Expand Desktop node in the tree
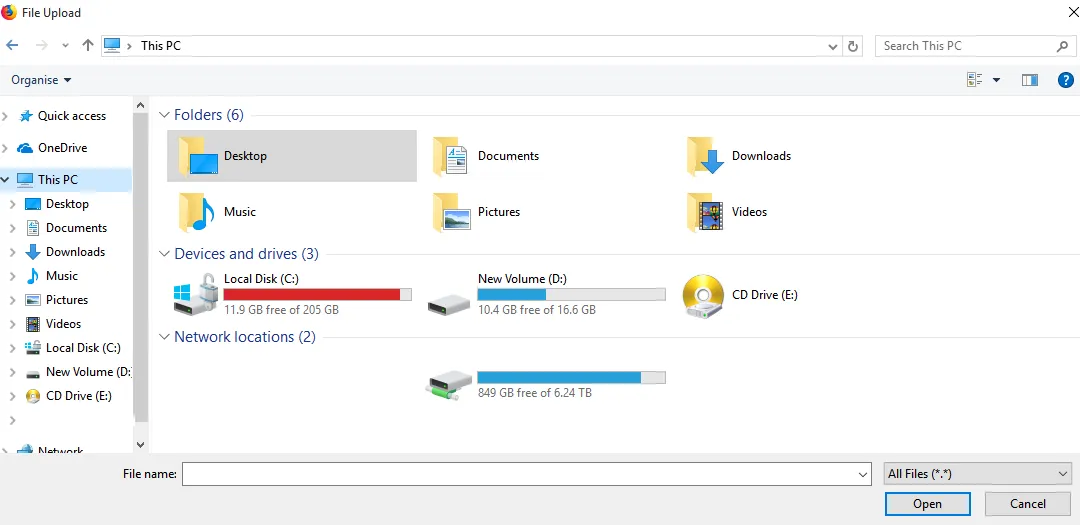Image resolution: width=1080 pixels, height=525 pixels. 12,204
